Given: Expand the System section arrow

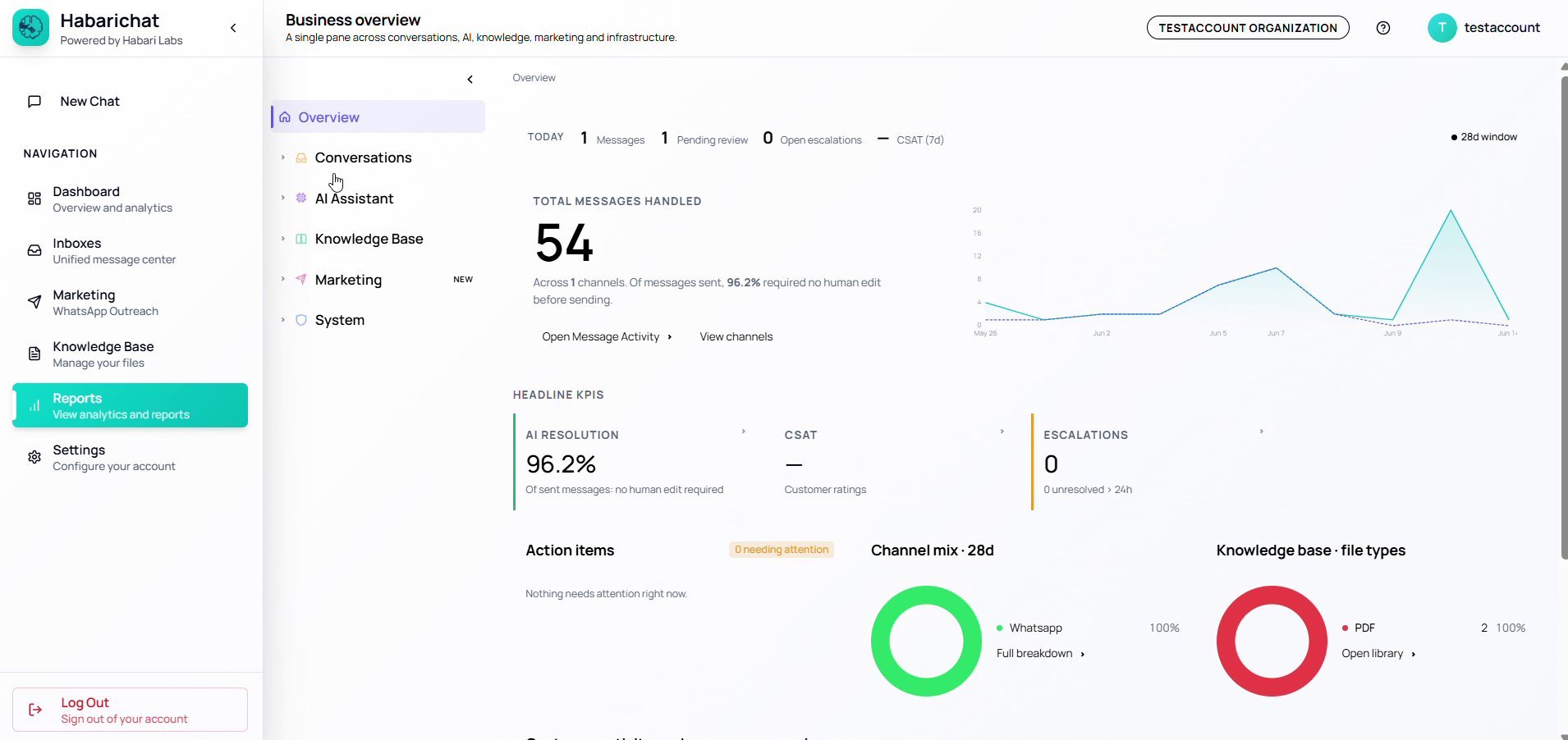Looking at the screenshot, I should click(x=283, y=320).
